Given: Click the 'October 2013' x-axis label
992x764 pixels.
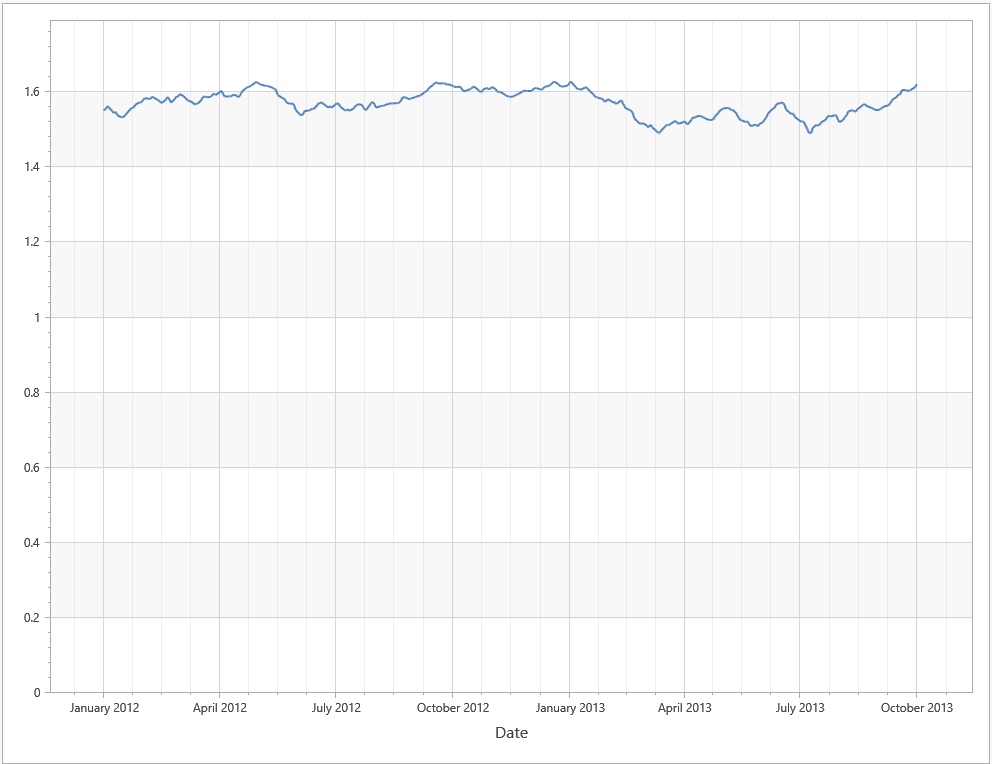Looking at the screenshot, I should pos(917,708).
